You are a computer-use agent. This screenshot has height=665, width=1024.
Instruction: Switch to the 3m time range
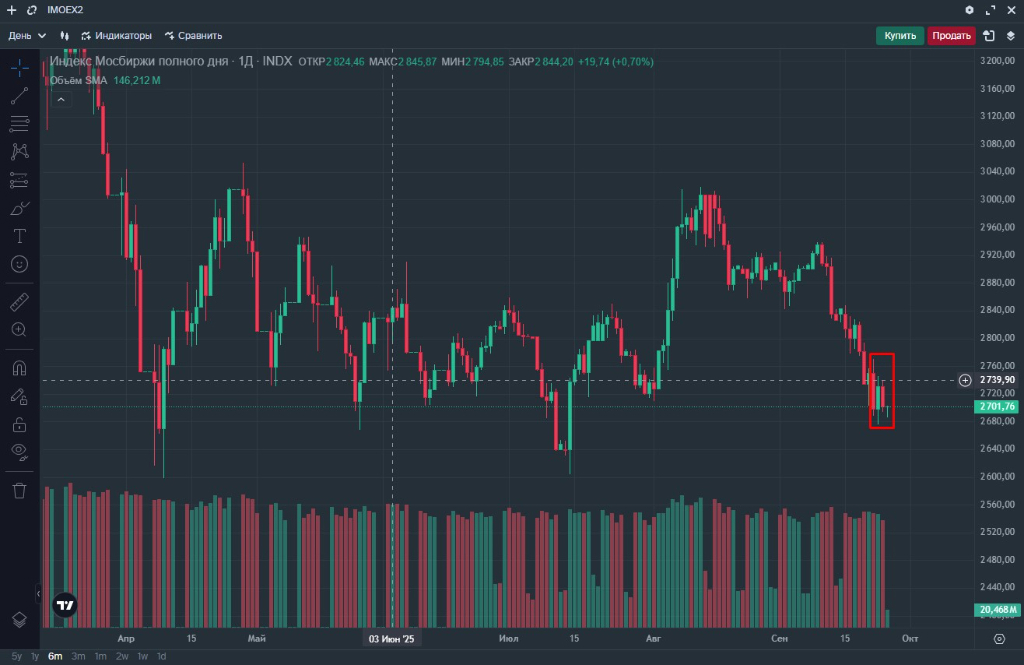click(x=78, y=656)
